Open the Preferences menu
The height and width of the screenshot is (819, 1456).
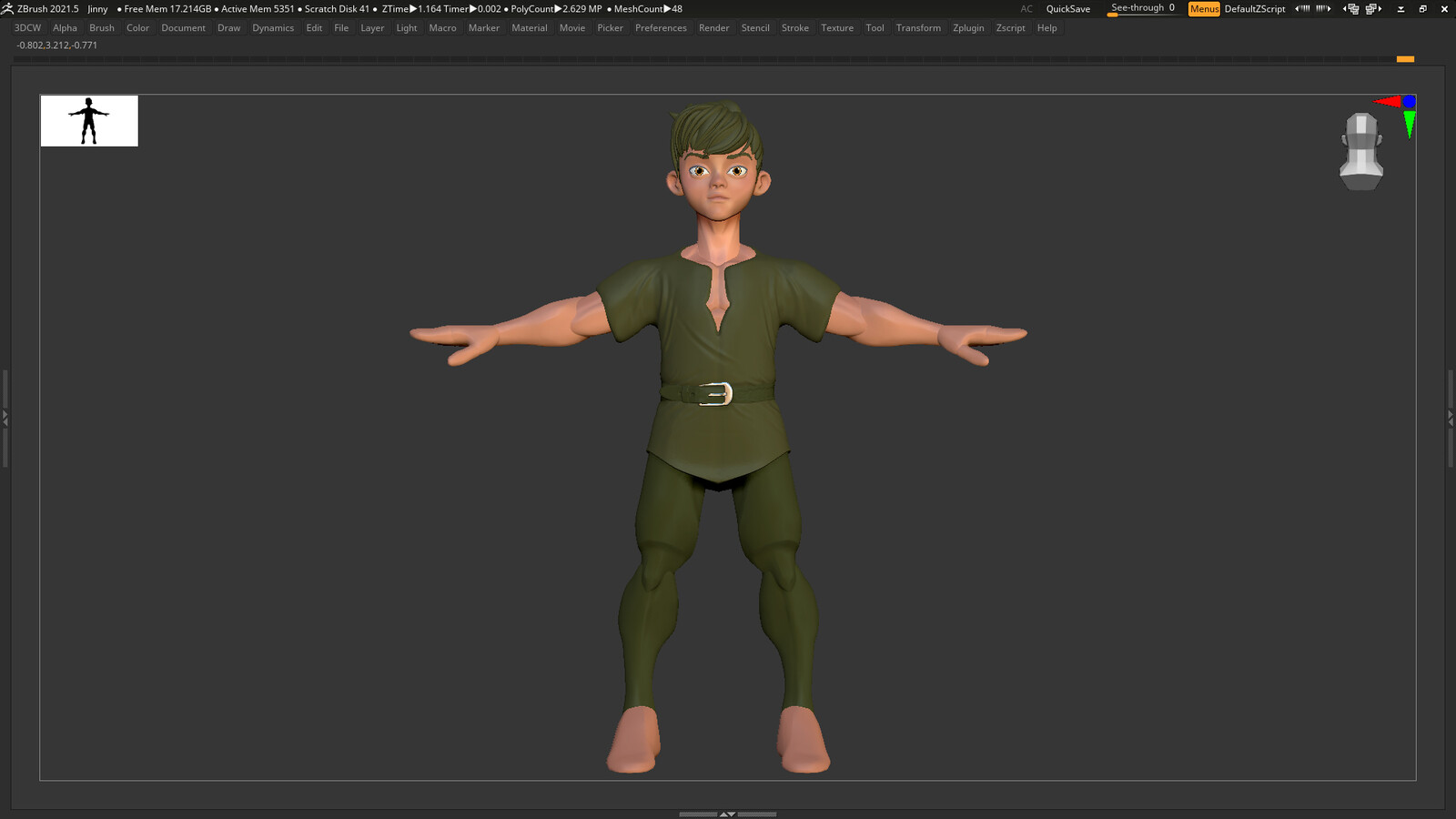pos(661,28)
